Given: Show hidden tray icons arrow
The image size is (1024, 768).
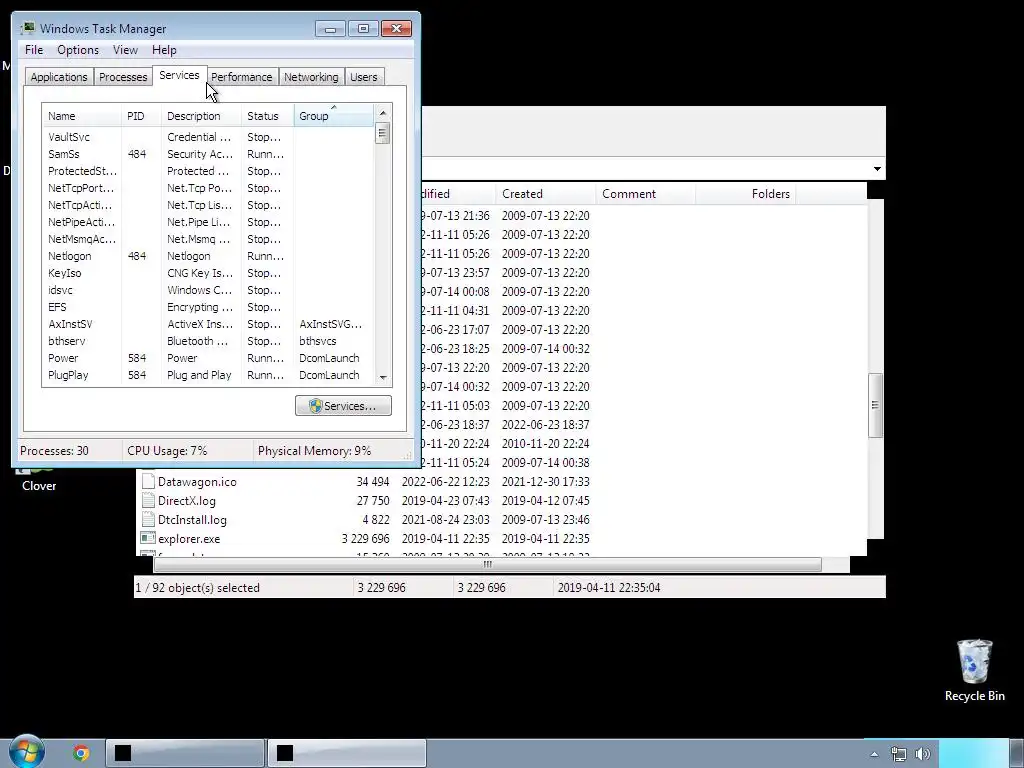Looking at the screenshot, I should (x=874, y=754).
